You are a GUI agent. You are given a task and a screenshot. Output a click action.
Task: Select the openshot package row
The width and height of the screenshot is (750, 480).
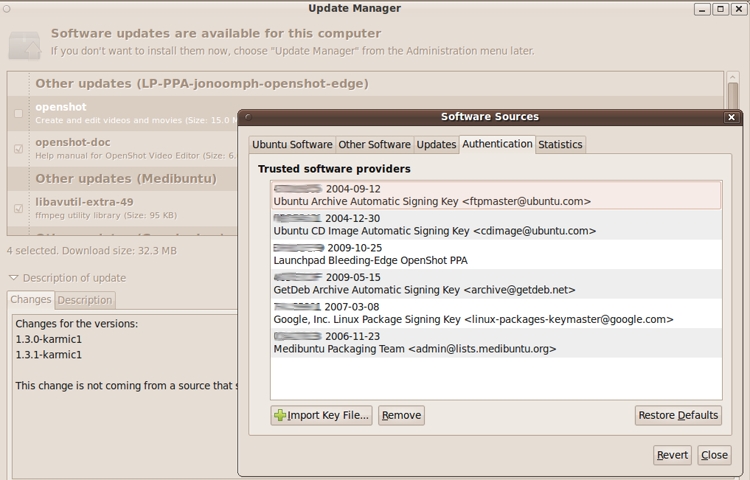[x=122, y=113]
